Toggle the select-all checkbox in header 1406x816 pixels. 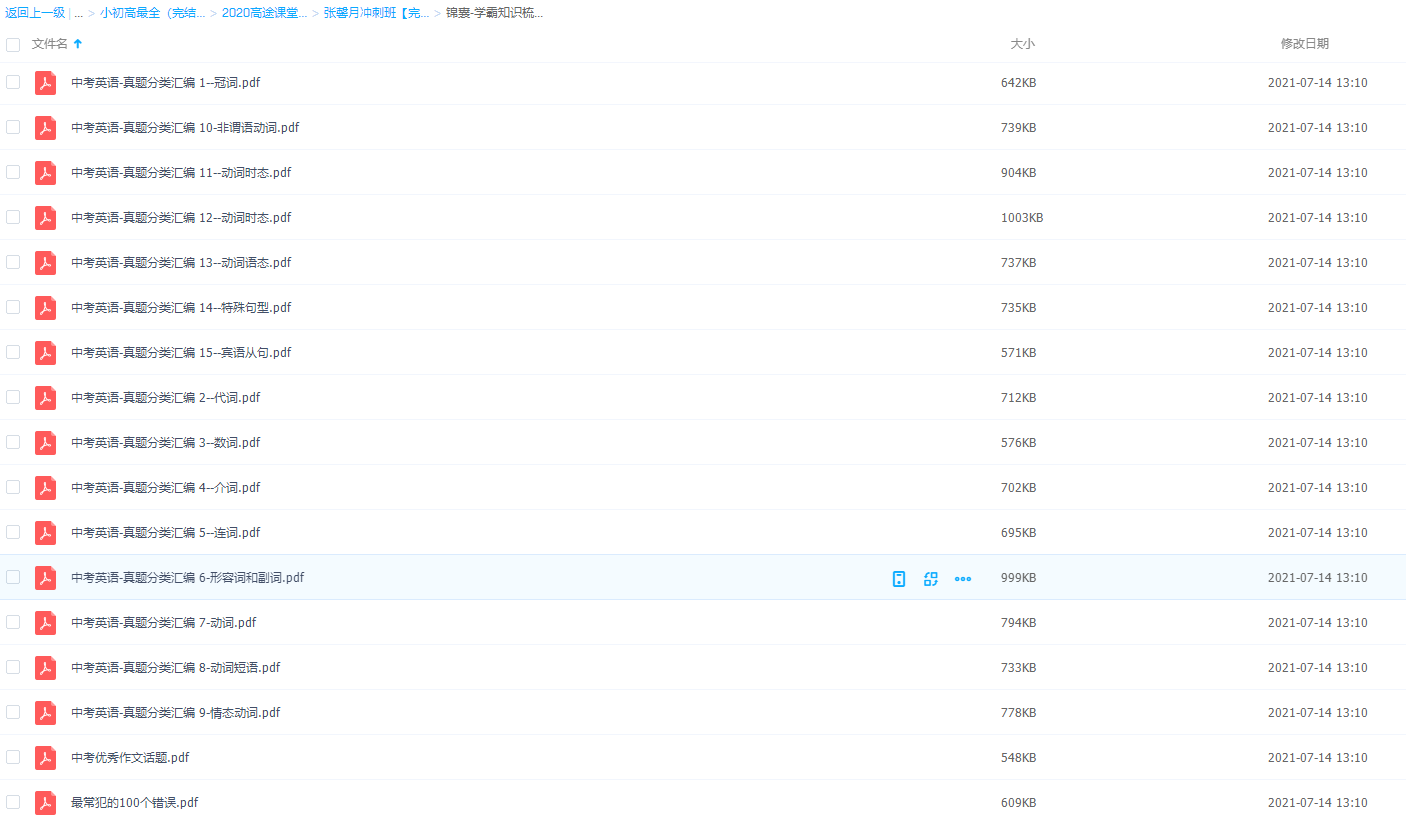tap(13, 44)
